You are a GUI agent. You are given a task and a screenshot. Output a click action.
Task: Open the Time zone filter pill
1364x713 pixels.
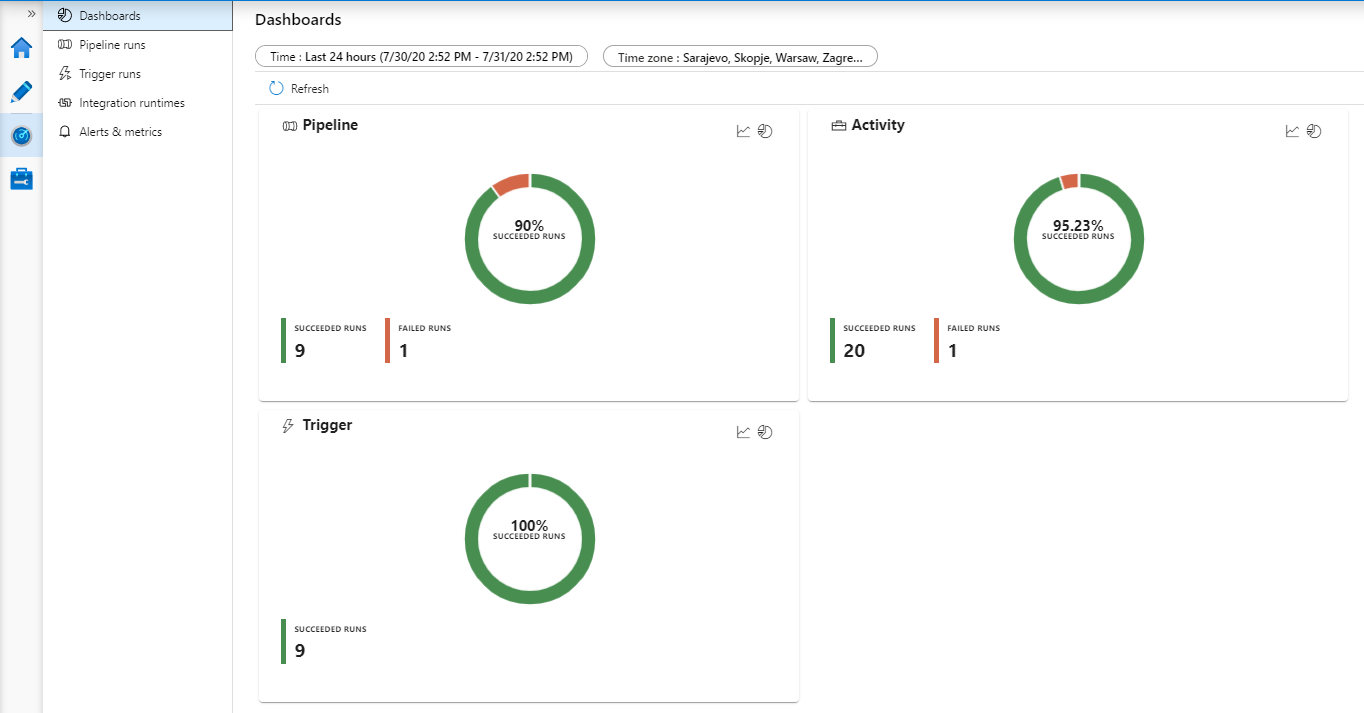tap(740, 57)
